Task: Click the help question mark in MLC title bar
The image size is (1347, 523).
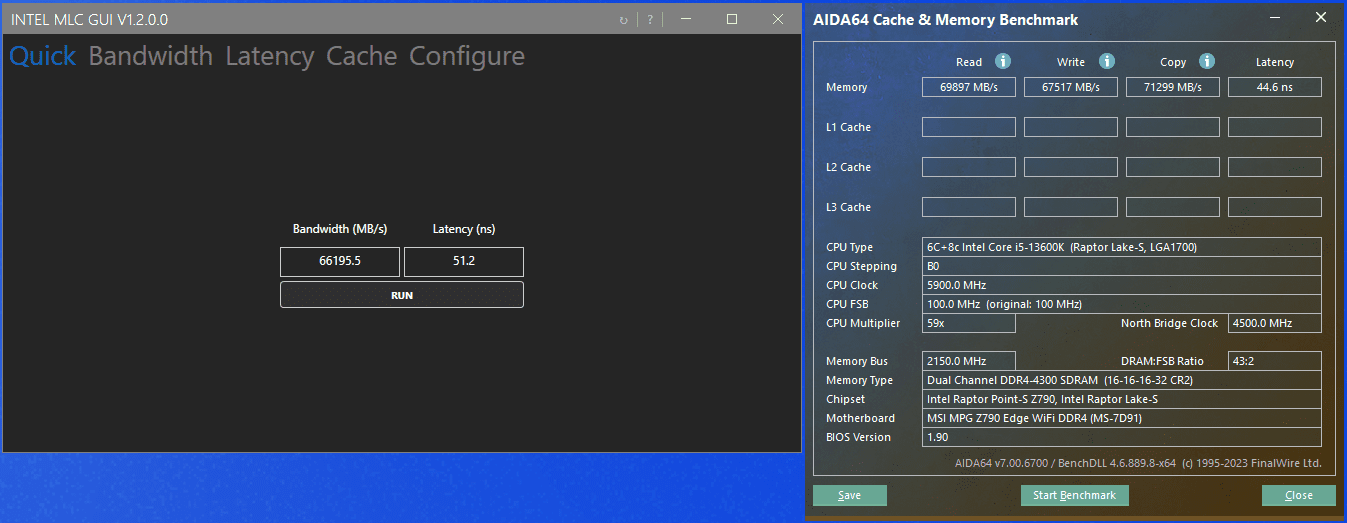Action: coord(650,20)
